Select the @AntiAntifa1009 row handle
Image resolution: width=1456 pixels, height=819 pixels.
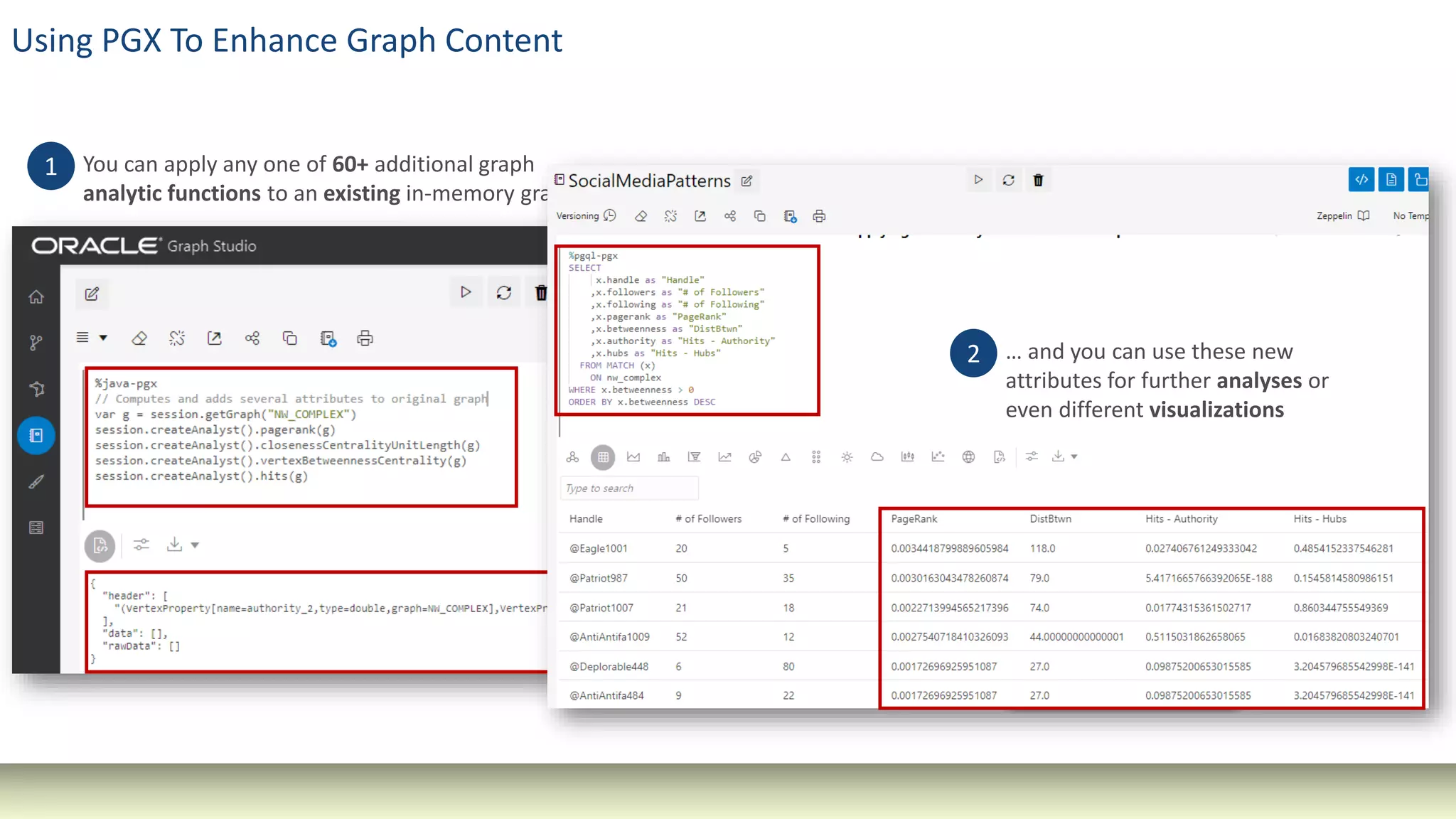coord(609,637)
